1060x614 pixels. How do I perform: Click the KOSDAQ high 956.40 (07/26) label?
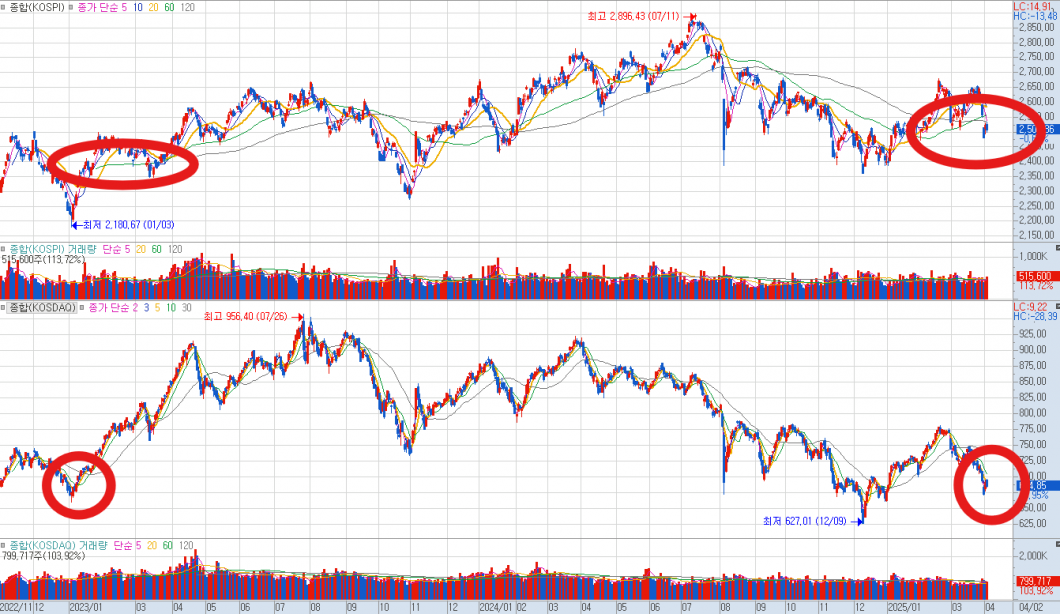click(x=246, y=316)
